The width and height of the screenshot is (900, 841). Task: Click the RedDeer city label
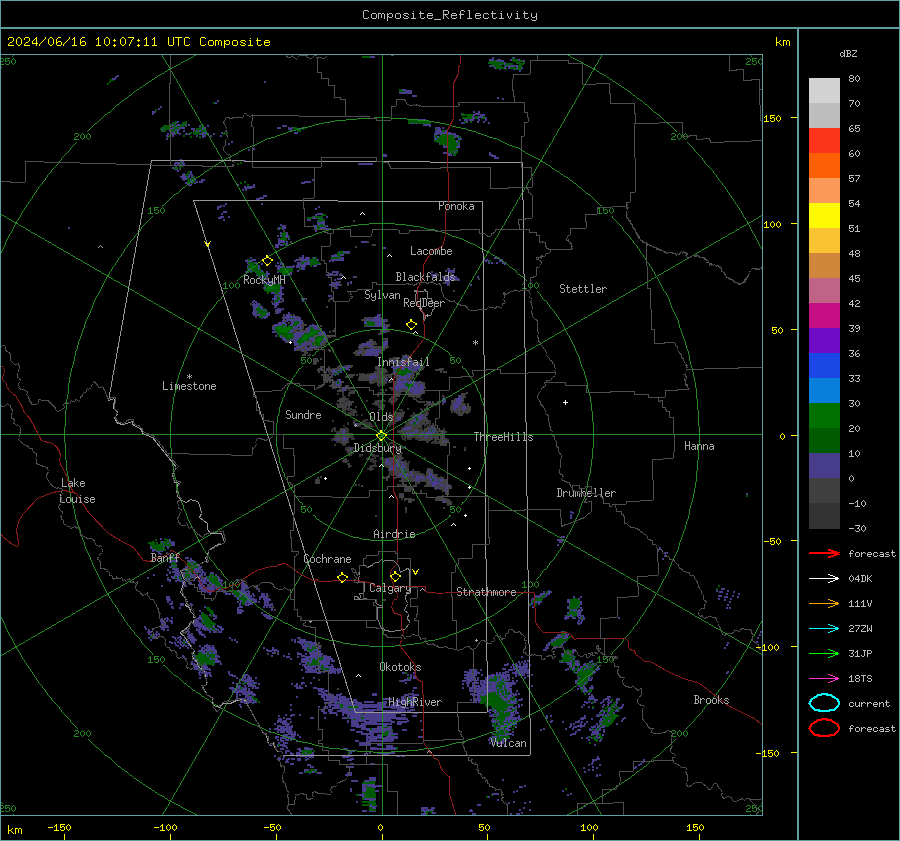424,303
